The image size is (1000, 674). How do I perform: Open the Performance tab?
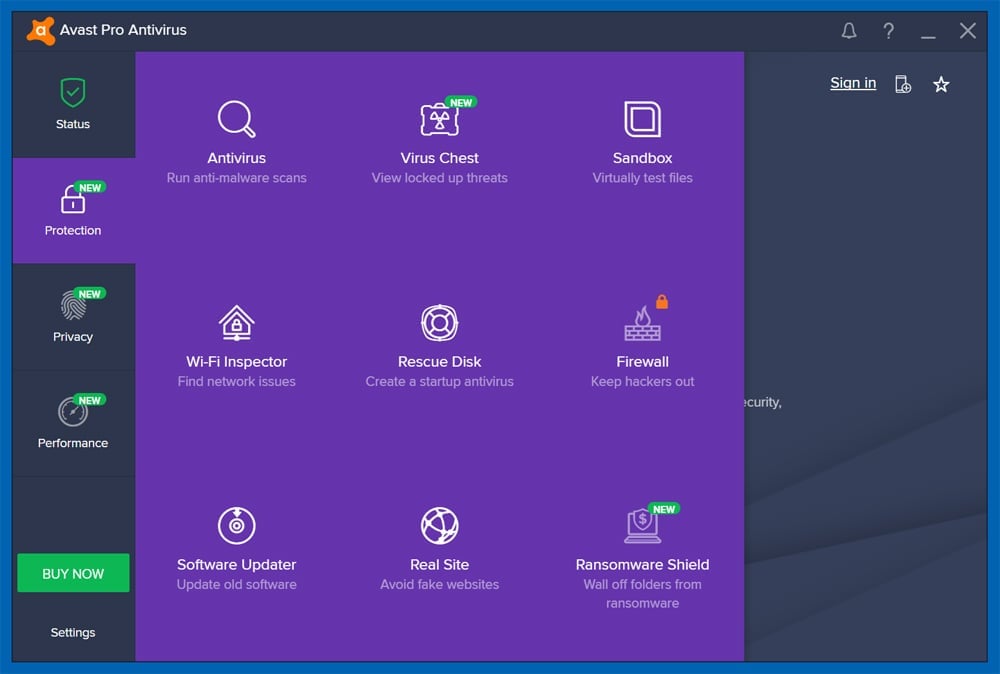[73, 423]
